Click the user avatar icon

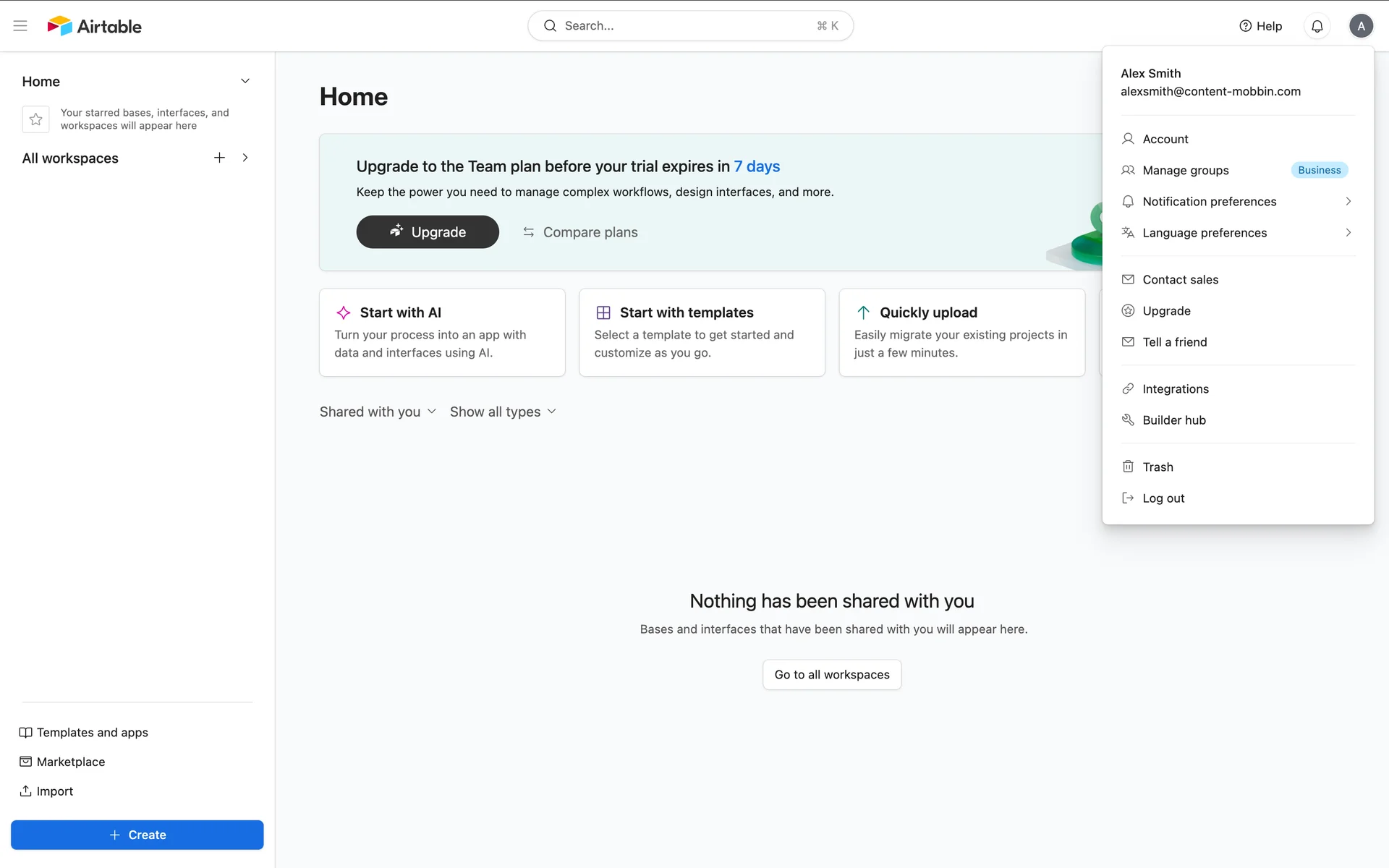click(1361, 26)
